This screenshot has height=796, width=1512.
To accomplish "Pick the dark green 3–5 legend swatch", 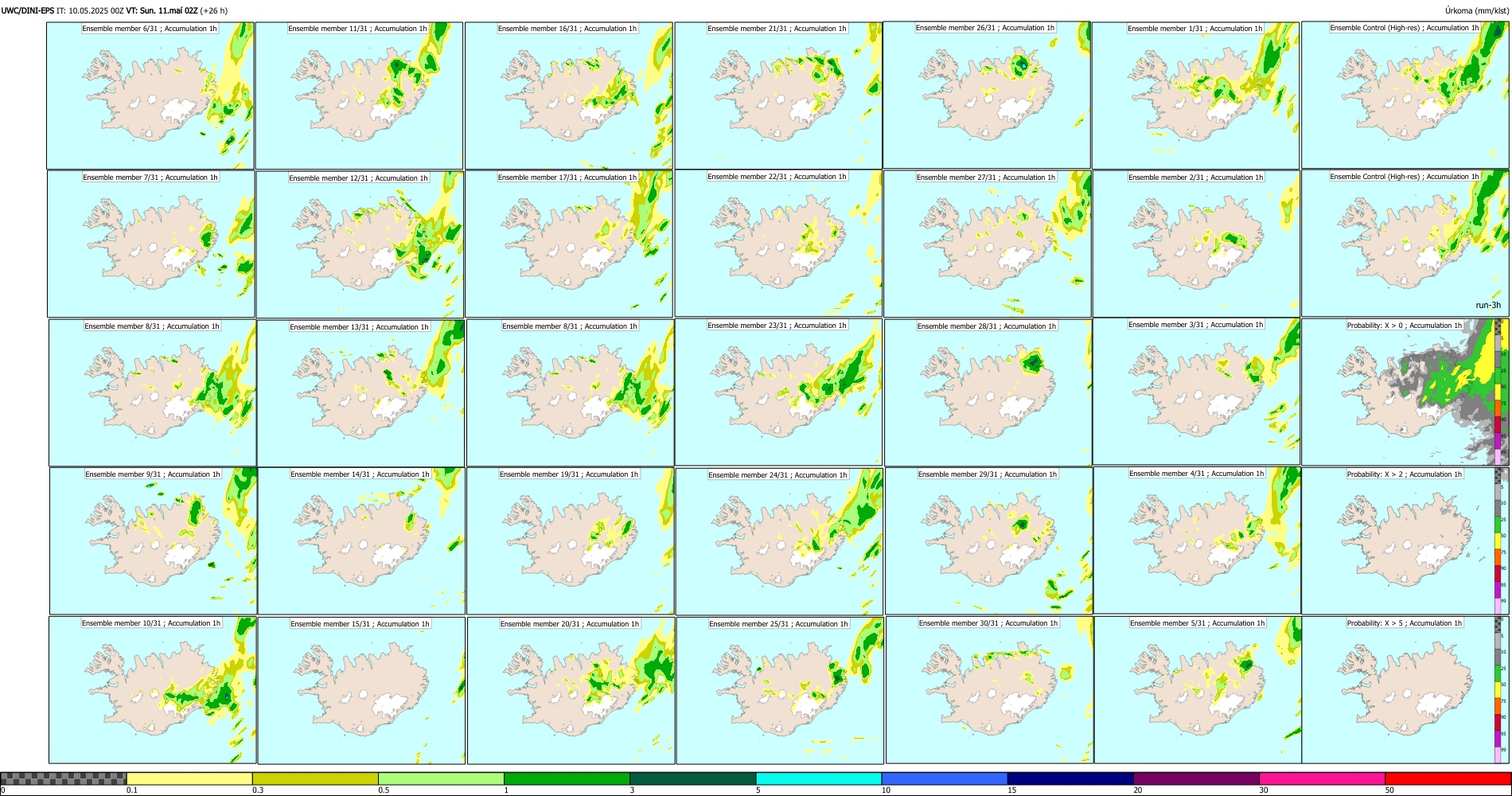I will pyautogui.click(x=692, y=778).
